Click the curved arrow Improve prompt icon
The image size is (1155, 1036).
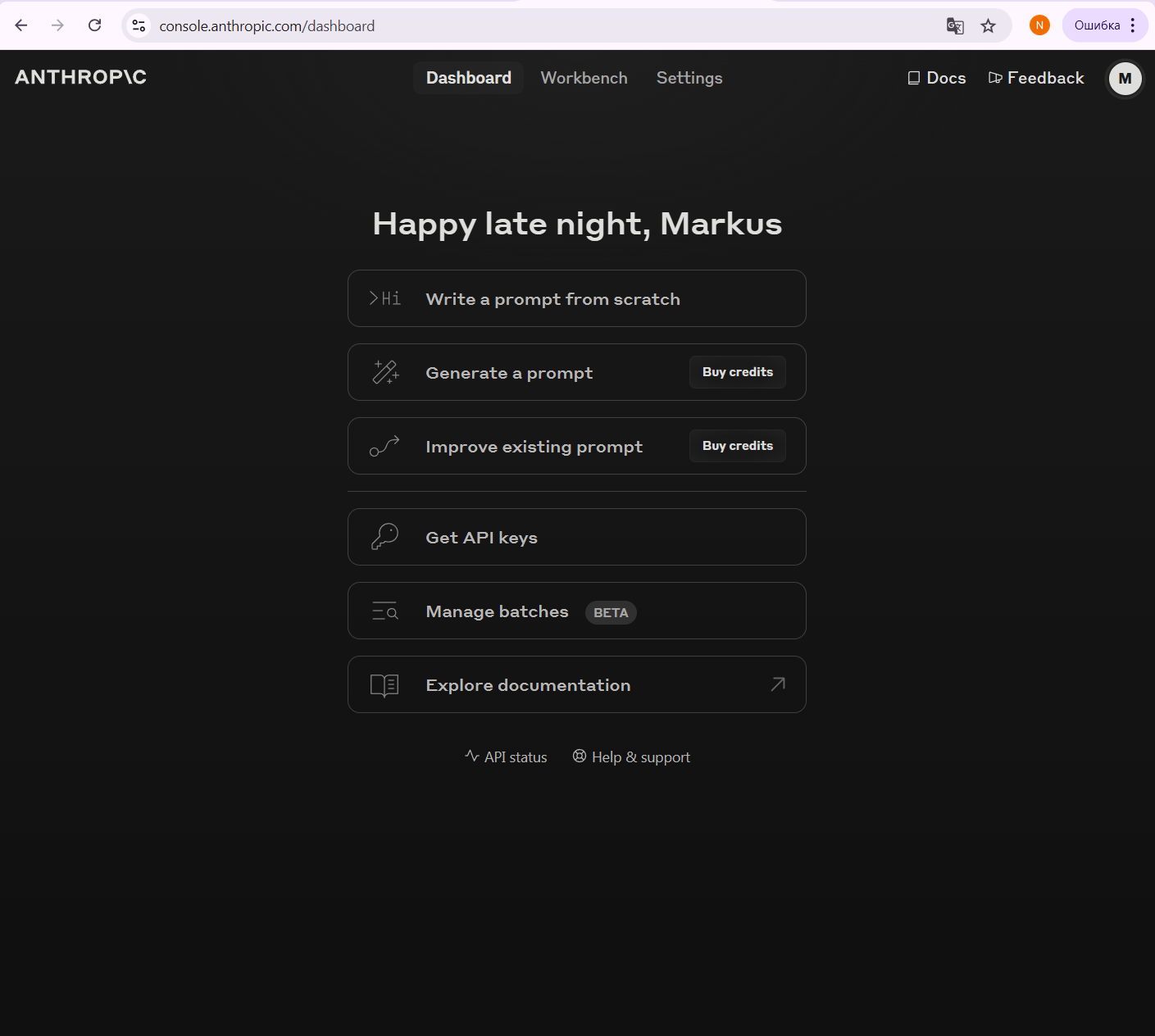[384, 446]
